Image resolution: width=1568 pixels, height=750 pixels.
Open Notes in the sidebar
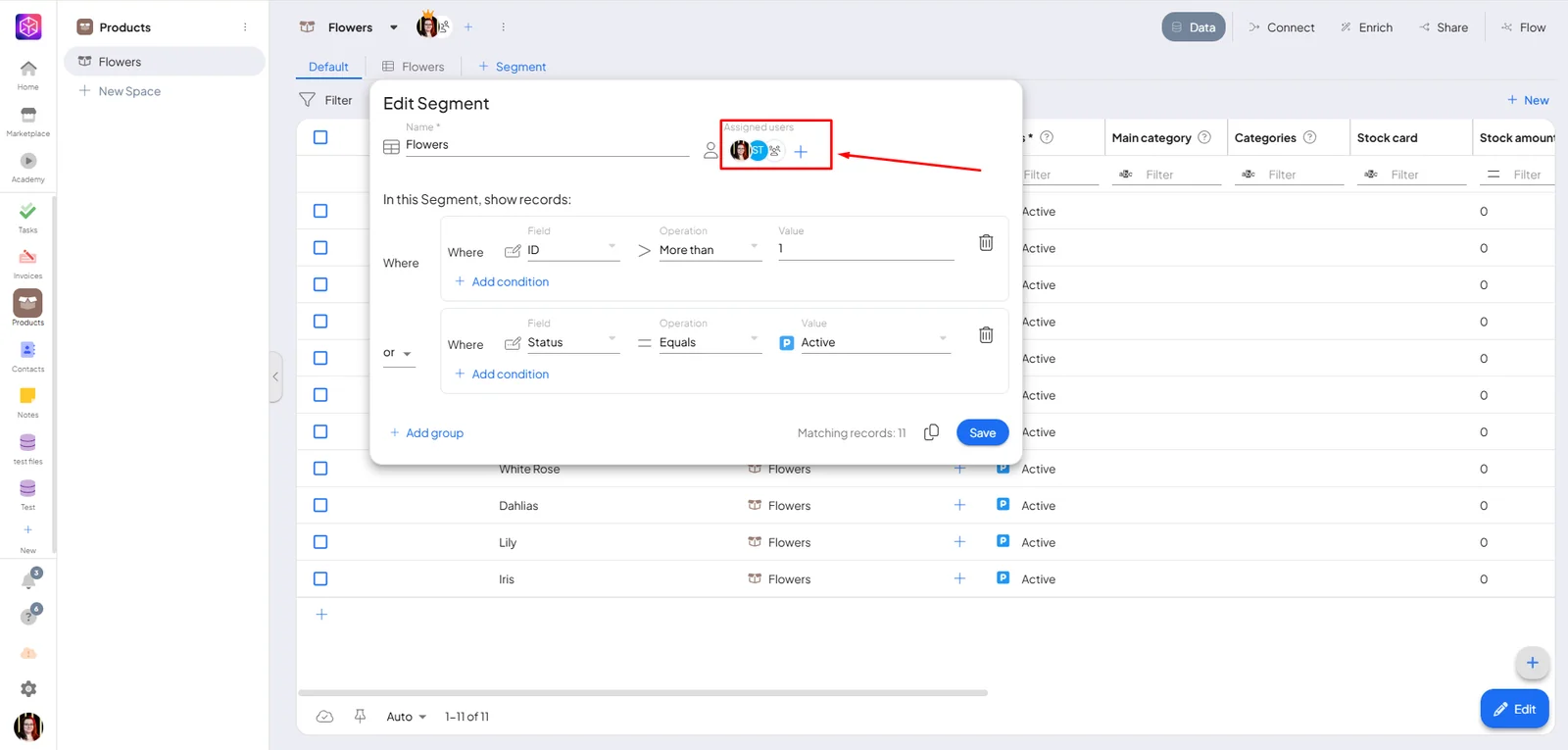(28, 402)
